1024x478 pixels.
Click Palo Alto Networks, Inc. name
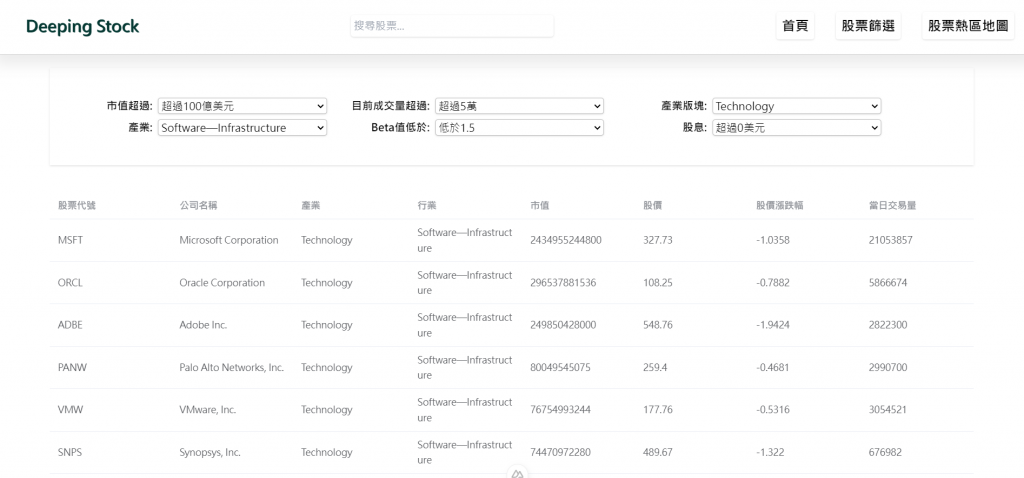pyautogui.click(x=232, y=368)
